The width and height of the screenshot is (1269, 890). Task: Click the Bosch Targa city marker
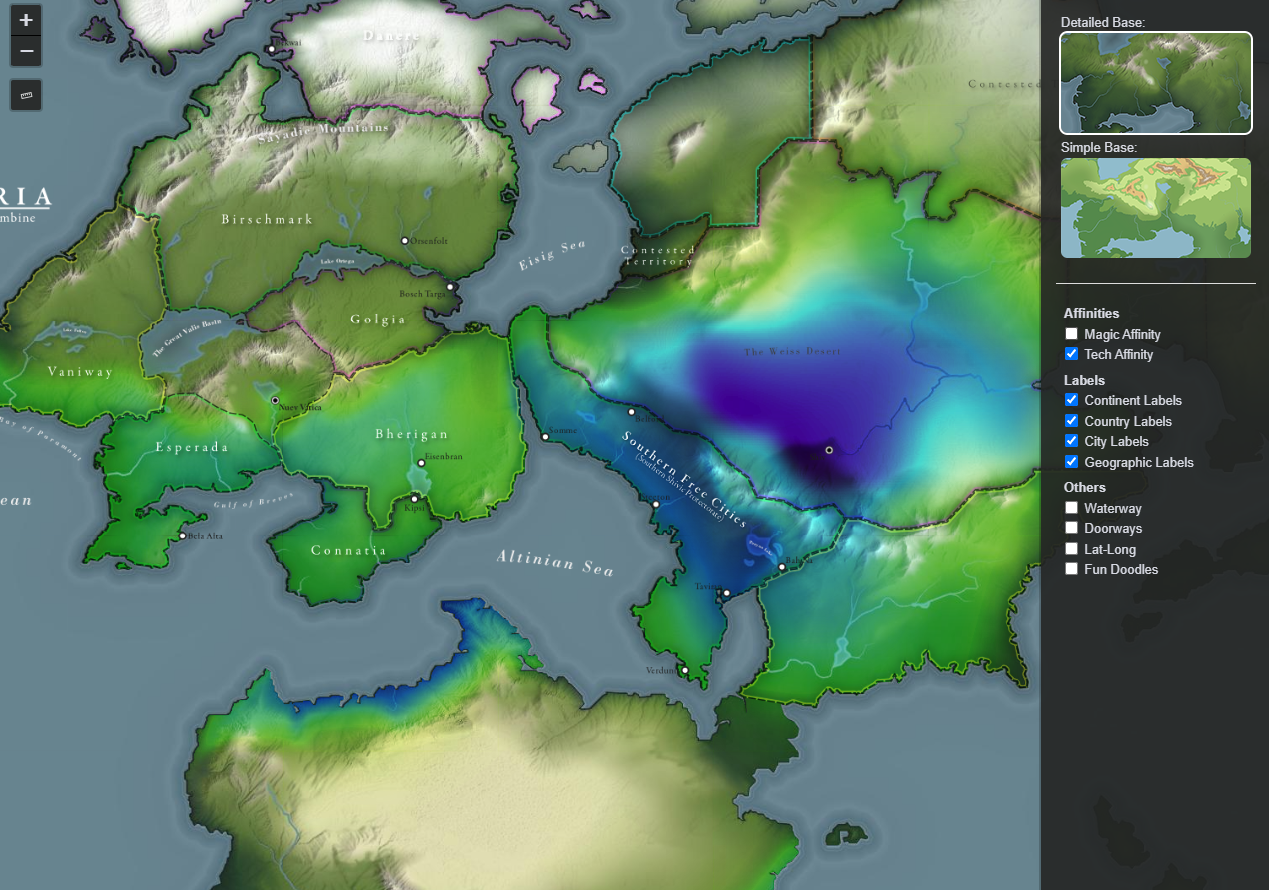pyautogui.click(x=451, y=287)
